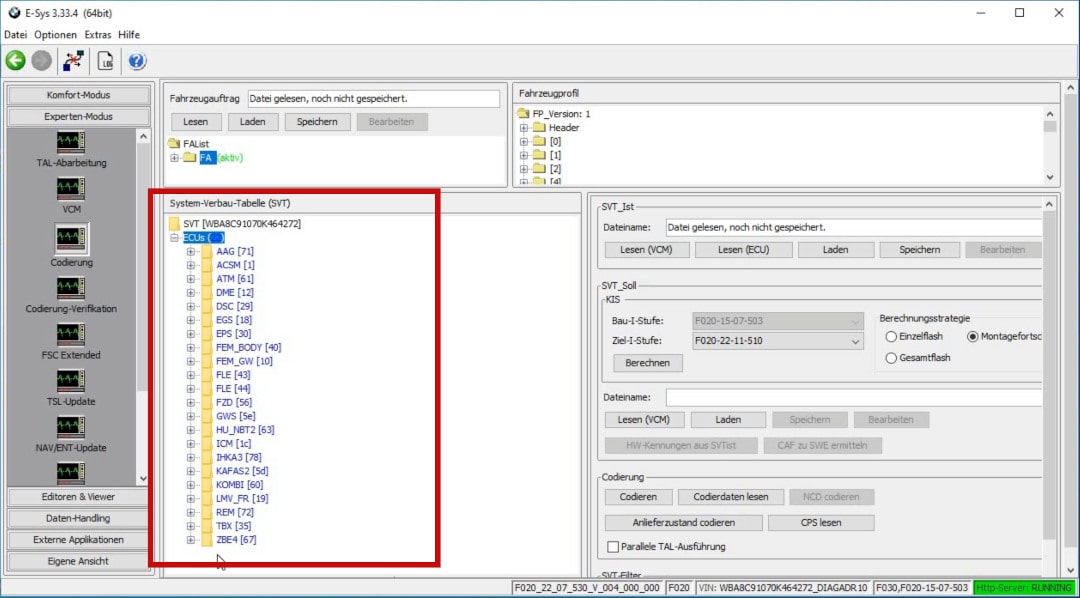1080x598 pixels.
Task: Open the Codierung-Verifikation module icon
Action: point(71,288)
